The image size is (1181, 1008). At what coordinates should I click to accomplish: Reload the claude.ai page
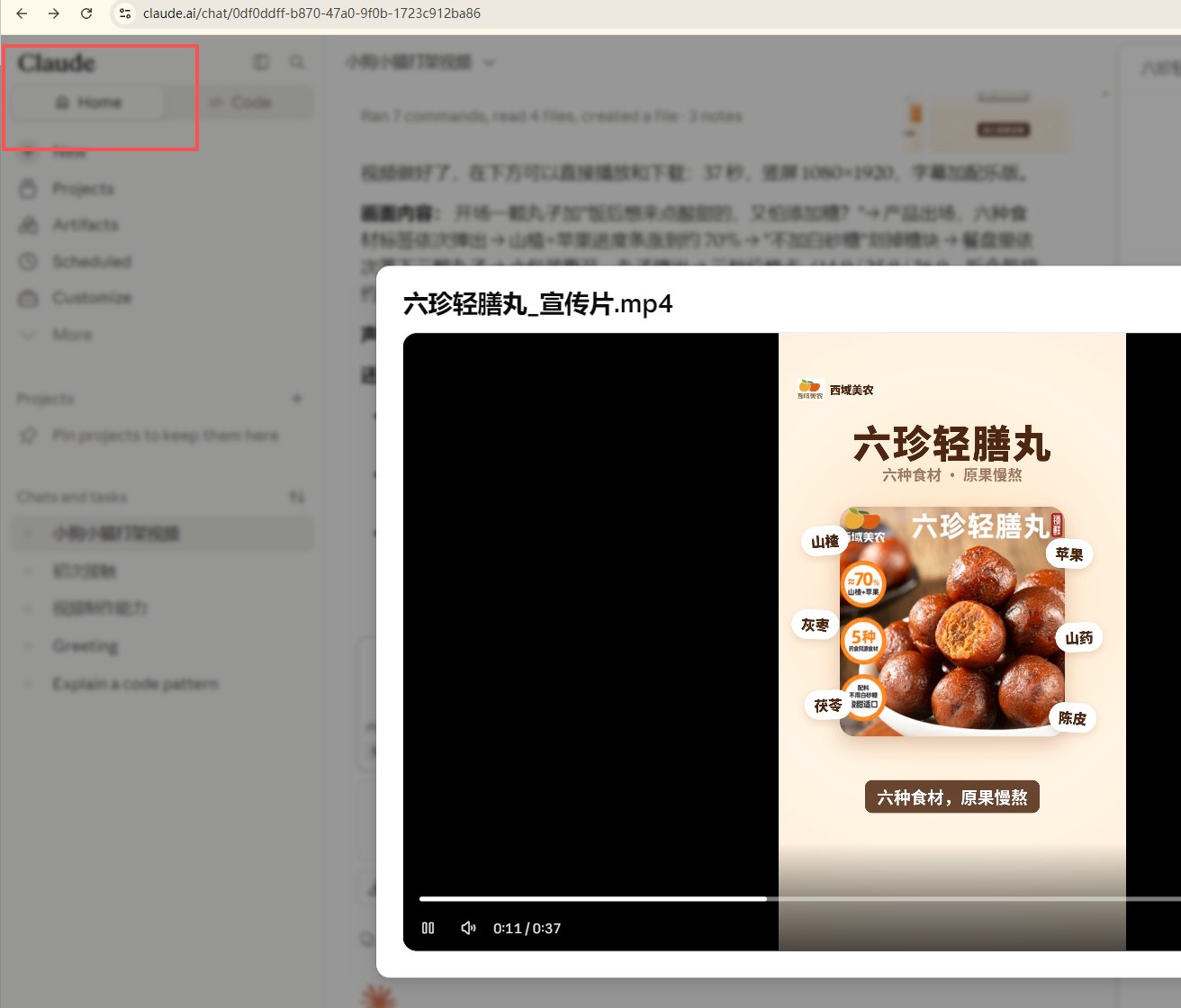pos(86,13)
